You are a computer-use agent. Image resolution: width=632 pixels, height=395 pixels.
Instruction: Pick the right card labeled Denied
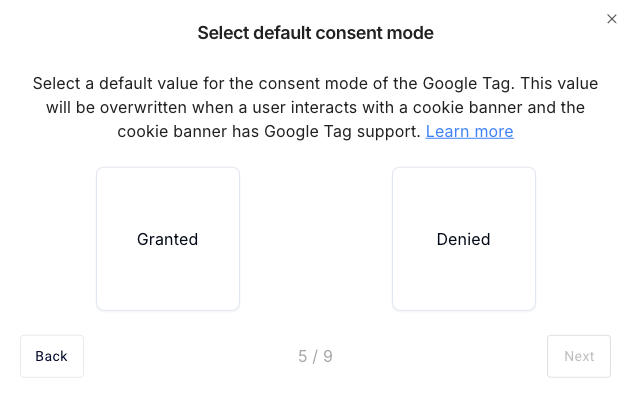pyautogui.click(x=464, y=239)
